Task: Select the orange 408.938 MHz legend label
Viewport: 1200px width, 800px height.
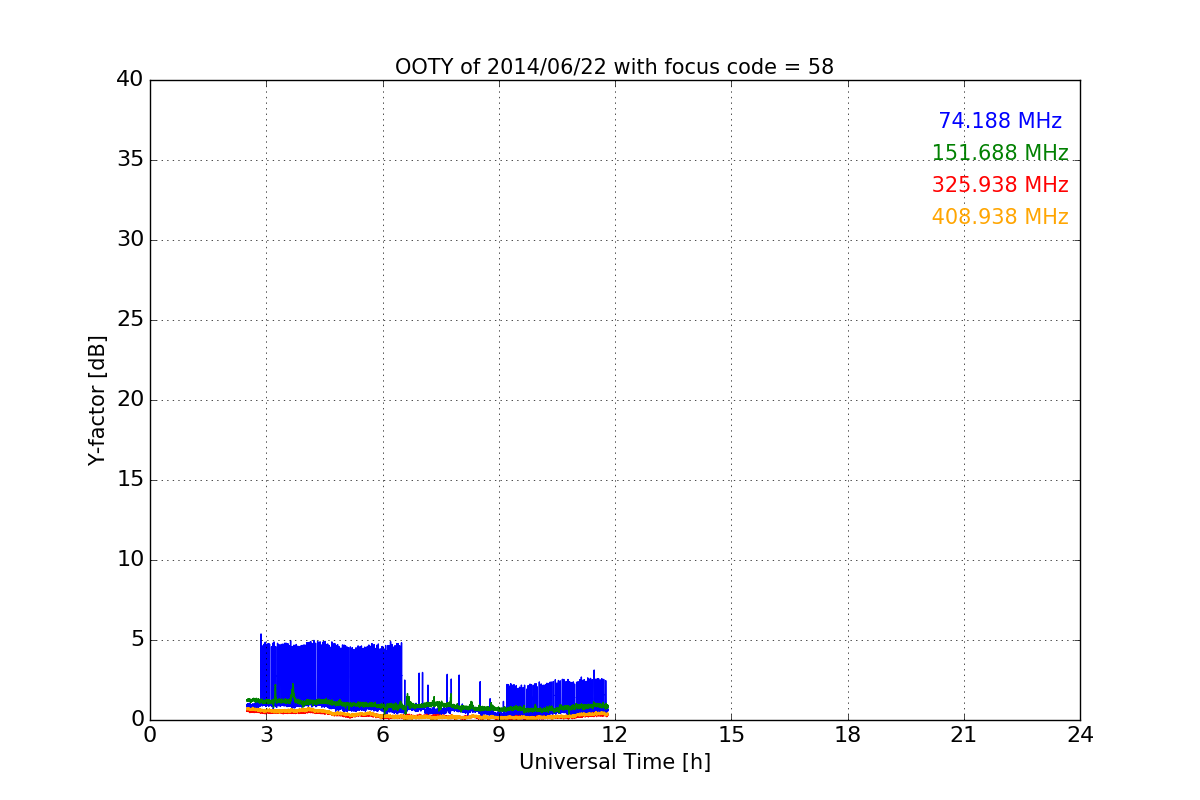Action: click(1000, 217)
